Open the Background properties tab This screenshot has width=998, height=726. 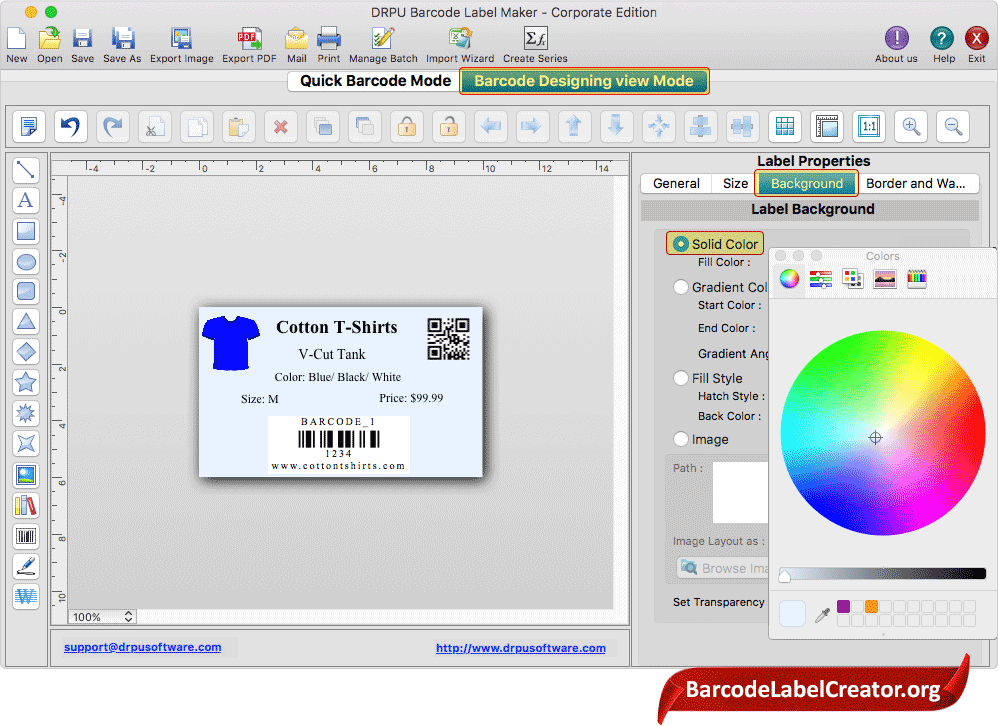pyautogui.click(x=806, y=183)
